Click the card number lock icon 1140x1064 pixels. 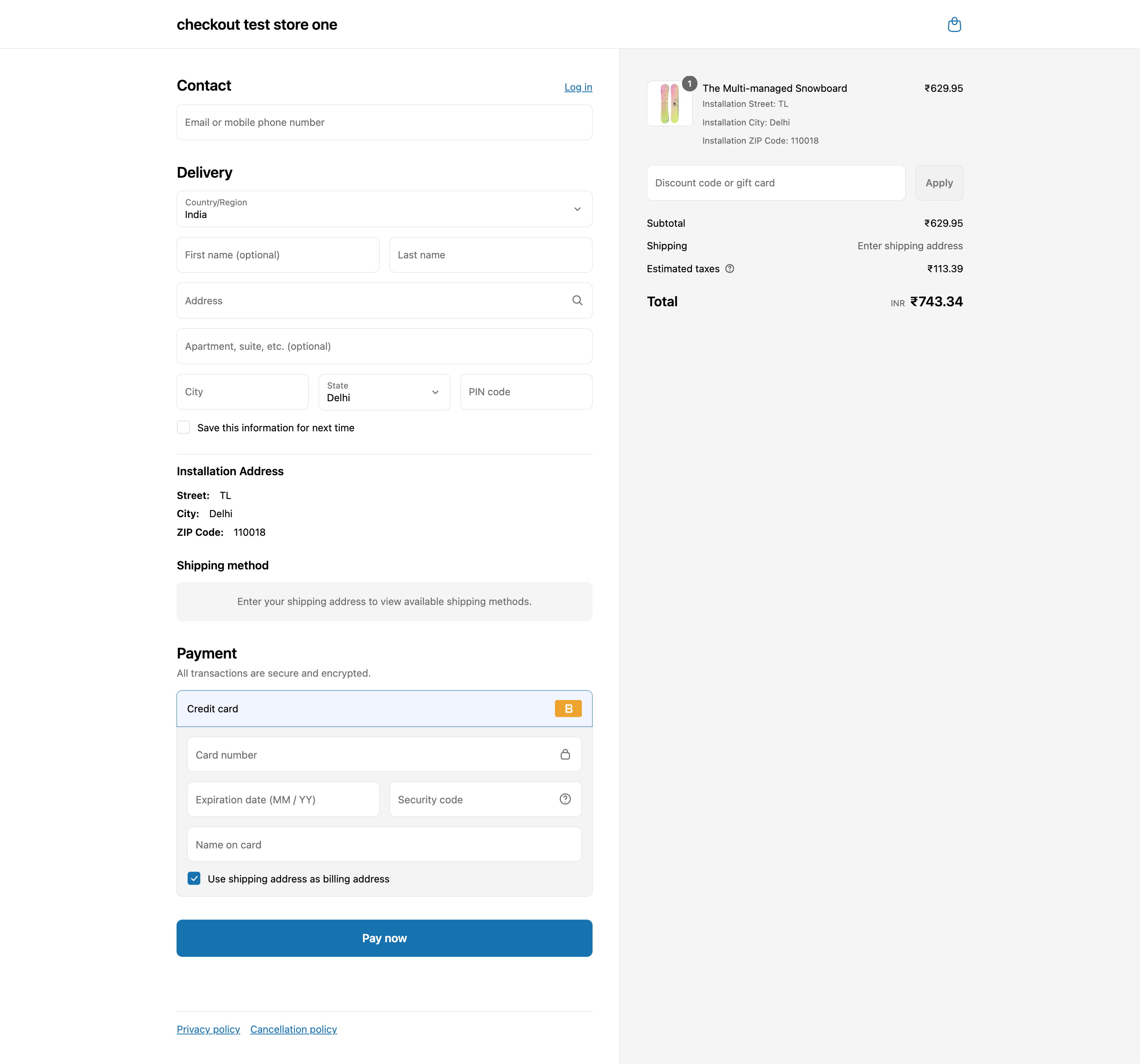click(x=565, y=755)
